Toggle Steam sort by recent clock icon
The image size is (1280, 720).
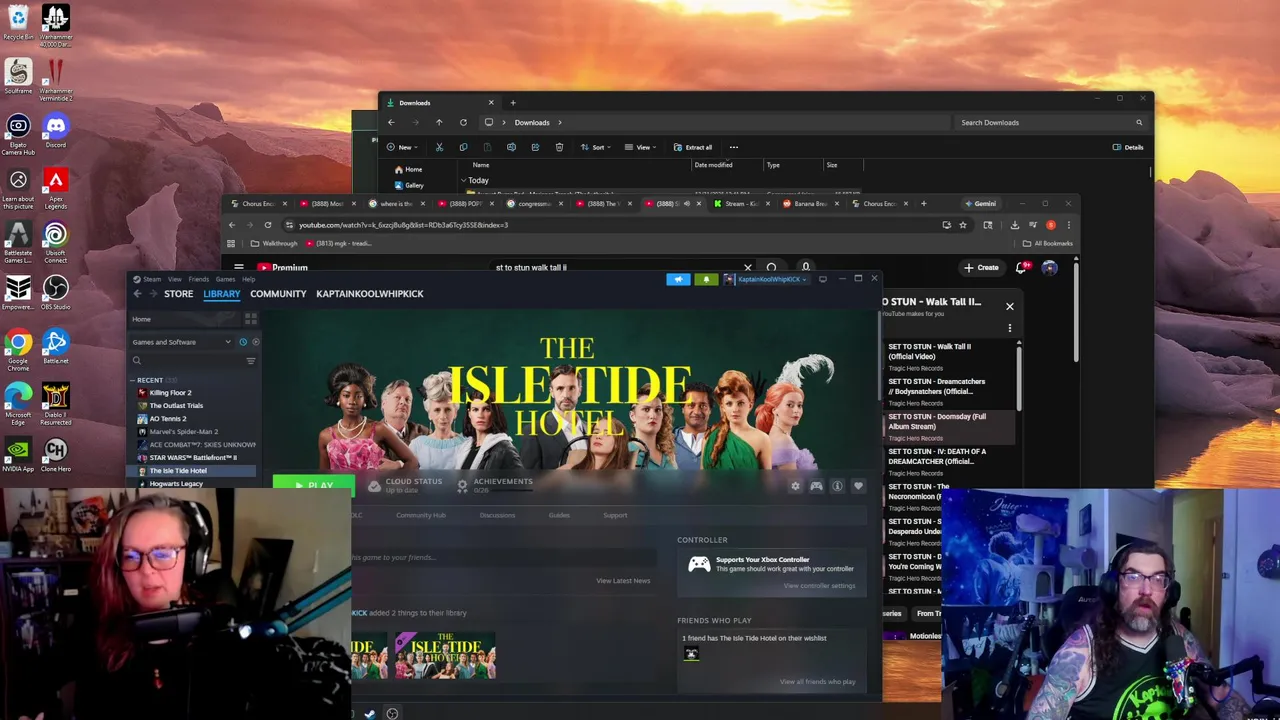[x=243, y=342]
